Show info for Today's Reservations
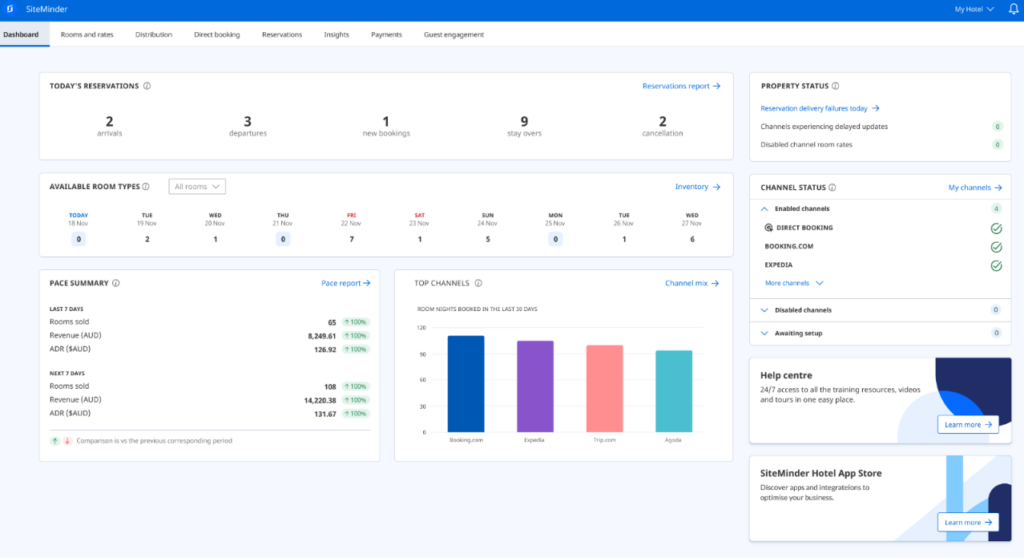This screenshot has height=558, width=1024. (x=147, y=86)
